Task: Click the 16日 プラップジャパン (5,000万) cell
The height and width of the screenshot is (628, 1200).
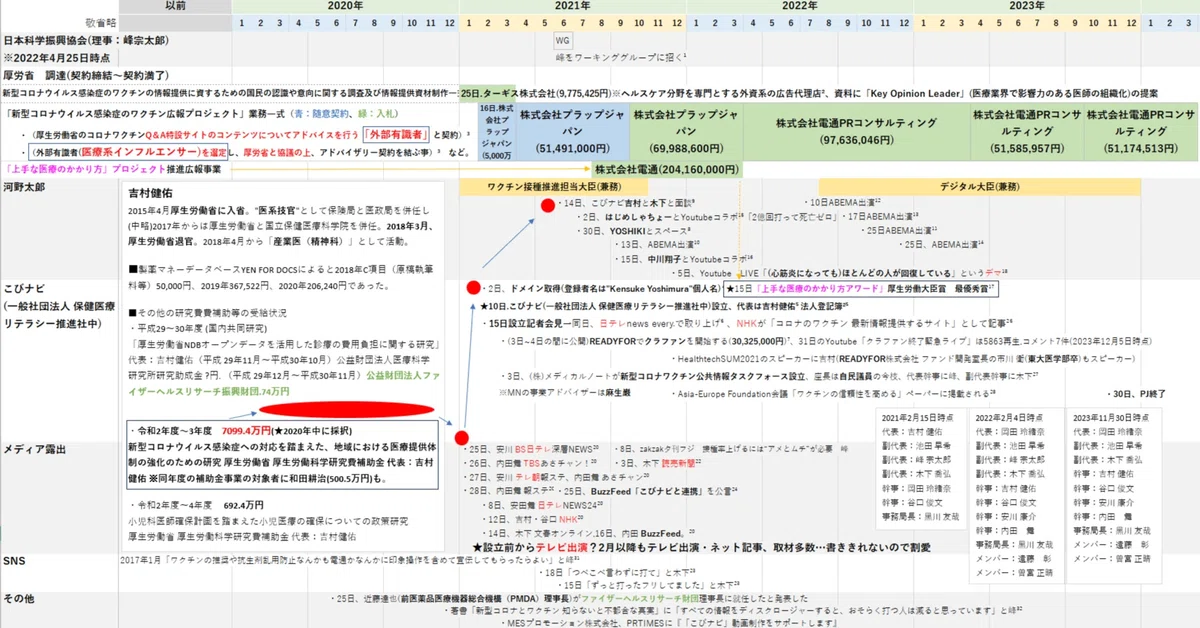Action: coord(495,131)
